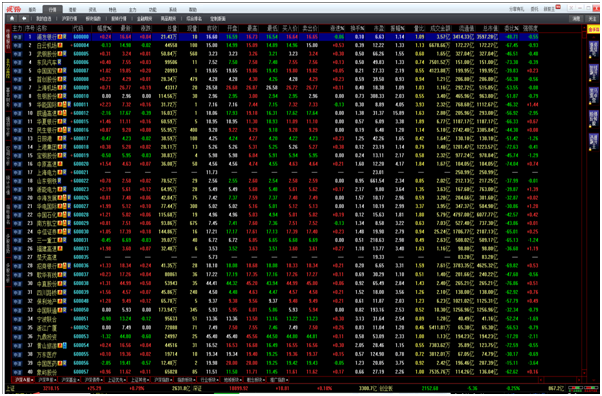
Task: Expand the 地域板块 tab's dropdown arrow
Action: click(x=240, y=380)
